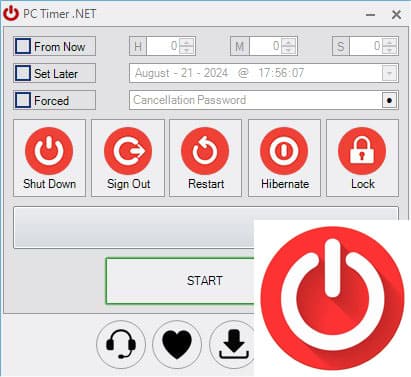Click the heart donate icon

pos(177,344)
